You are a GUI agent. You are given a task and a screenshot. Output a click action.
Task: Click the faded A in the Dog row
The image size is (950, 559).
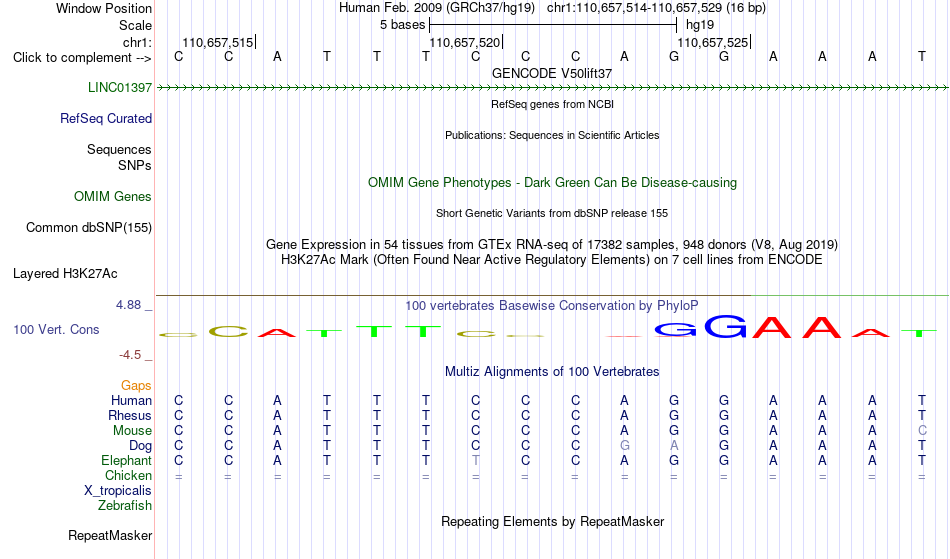674,446
